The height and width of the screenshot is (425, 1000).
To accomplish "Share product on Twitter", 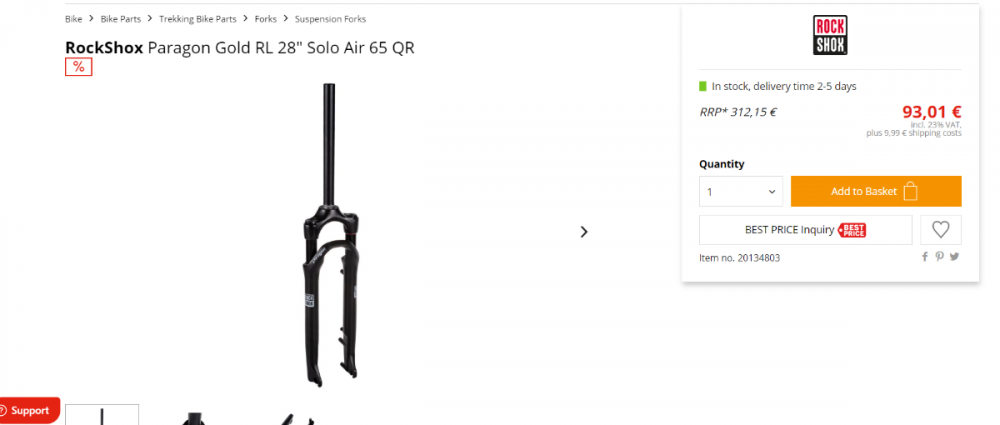I will pos(955,257).
